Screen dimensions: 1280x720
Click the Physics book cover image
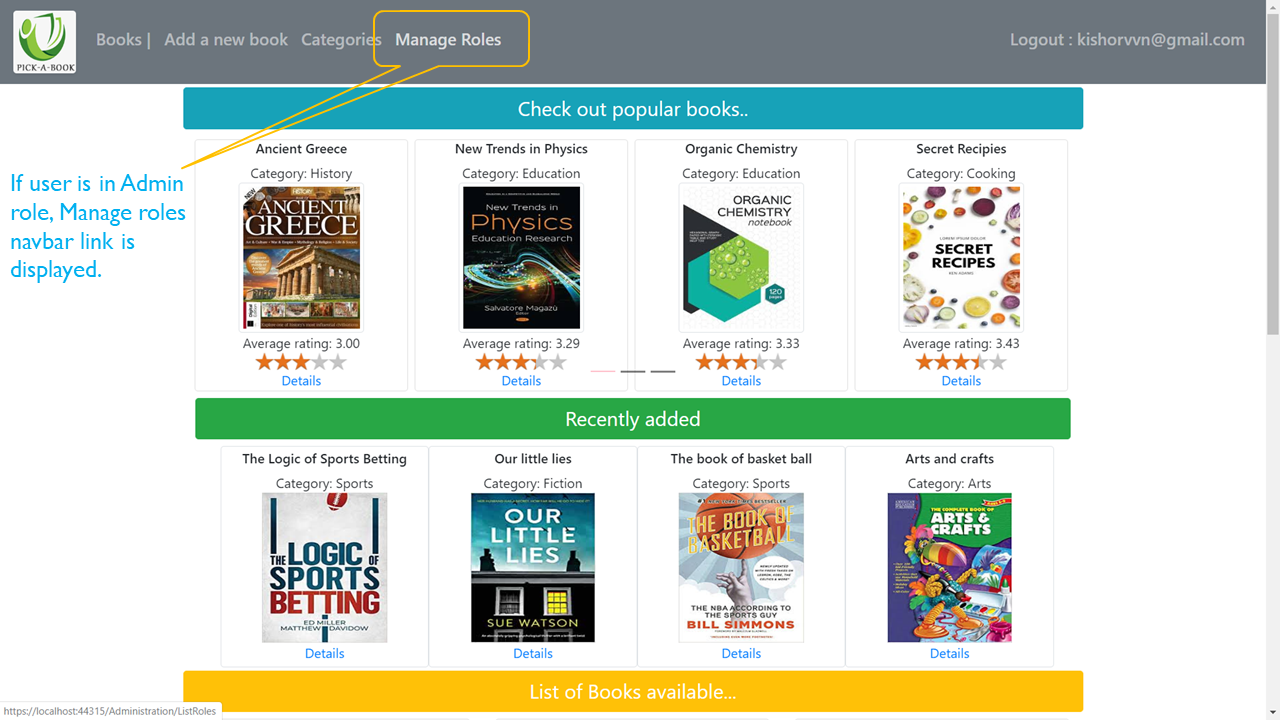521,258
